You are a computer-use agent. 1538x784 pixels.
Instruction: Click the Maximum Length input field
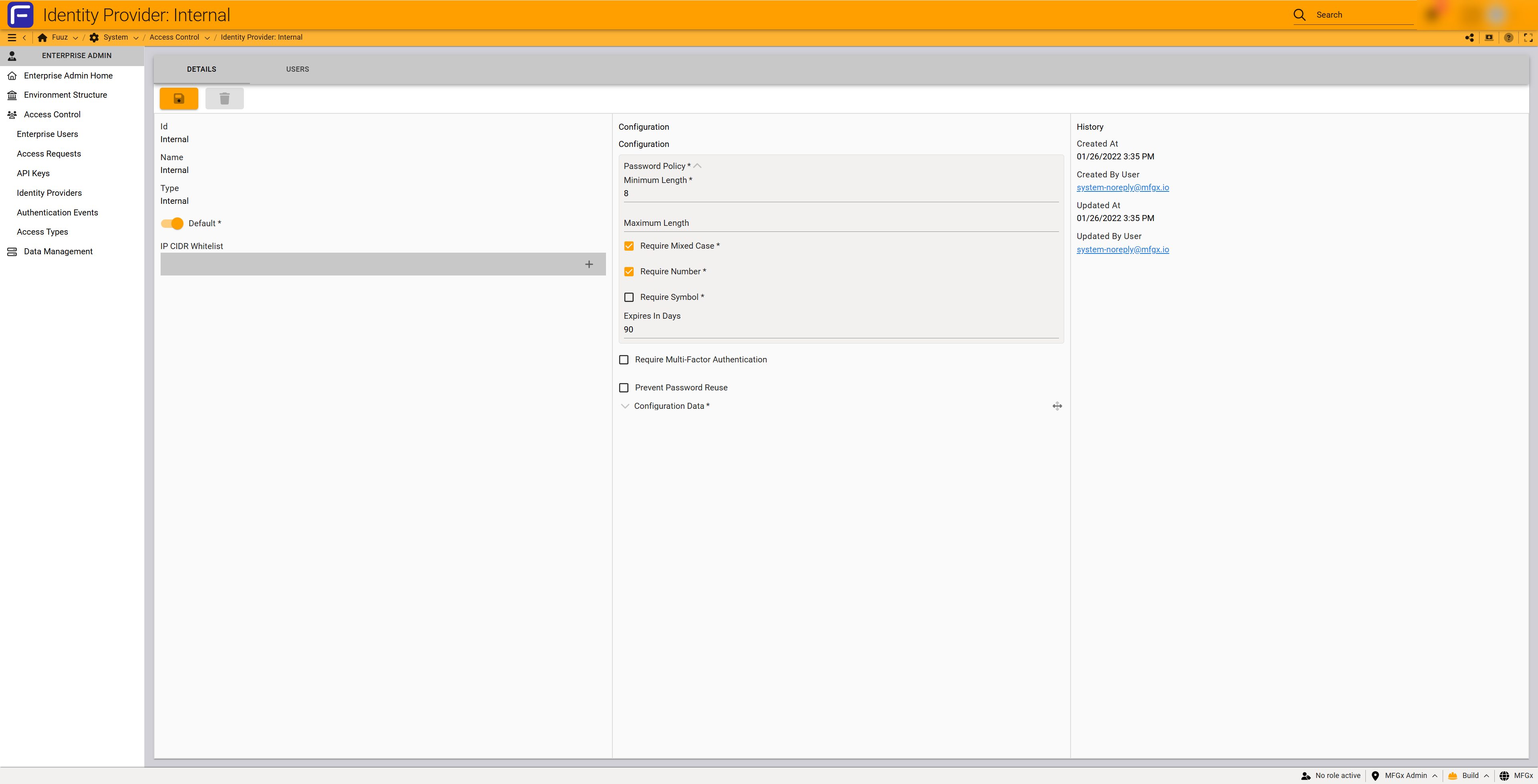tap(841, 223)
